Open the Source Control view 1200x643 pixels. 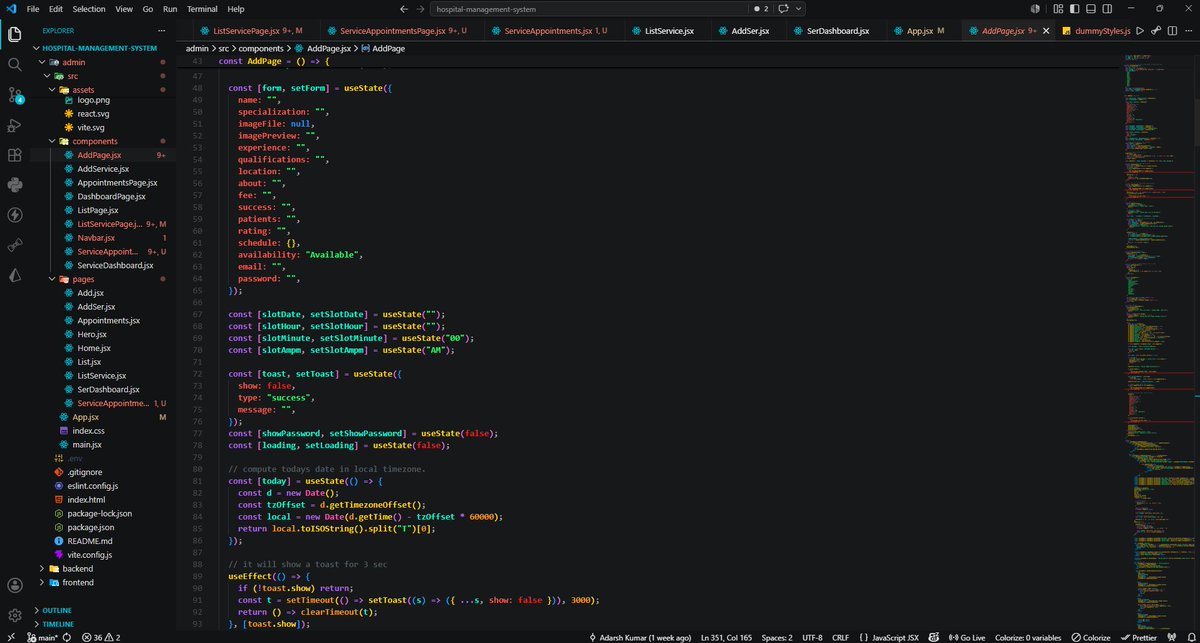click(15, 95)
